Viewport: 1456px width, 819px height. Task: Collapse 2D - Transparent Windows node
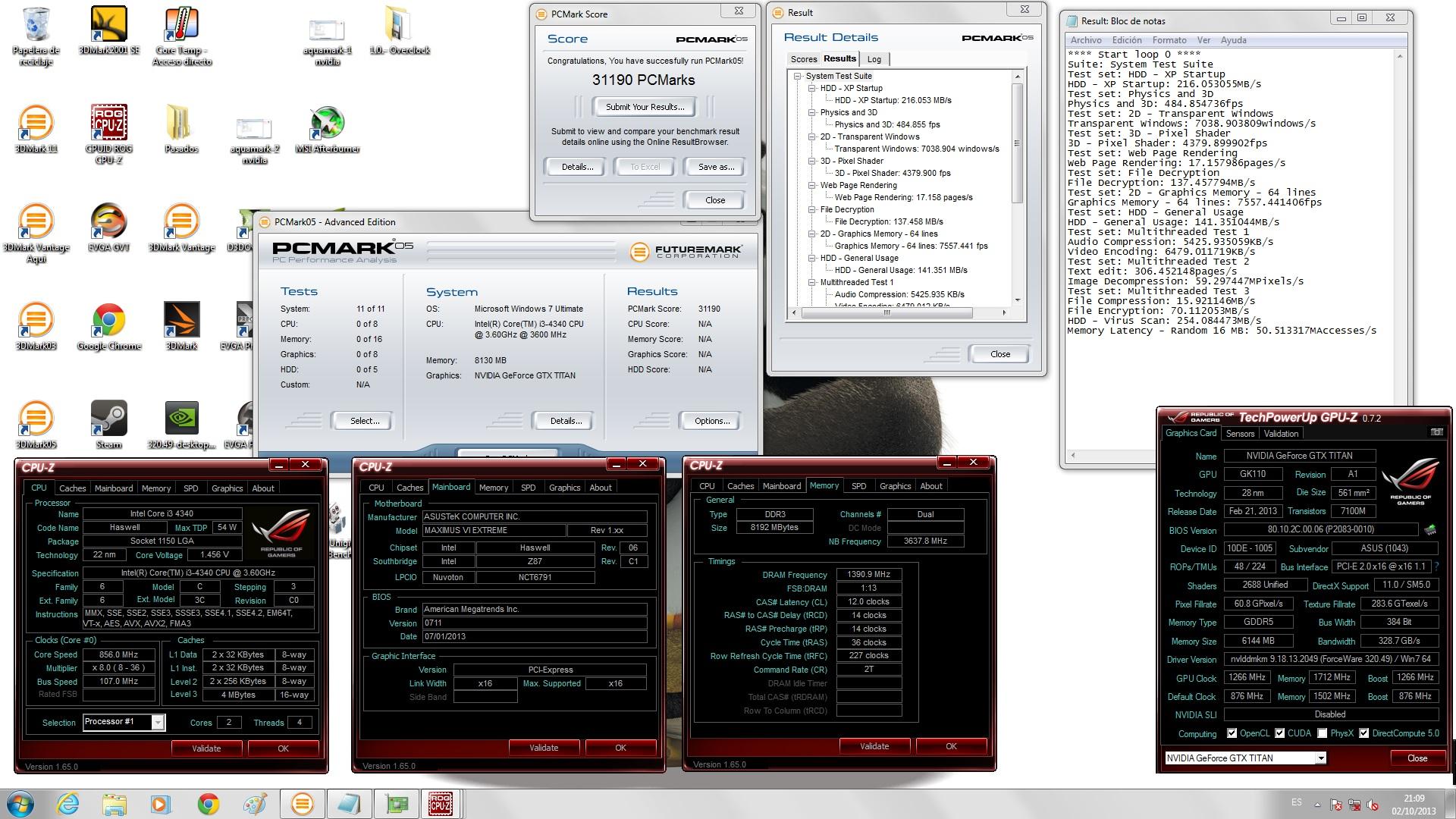812,136
